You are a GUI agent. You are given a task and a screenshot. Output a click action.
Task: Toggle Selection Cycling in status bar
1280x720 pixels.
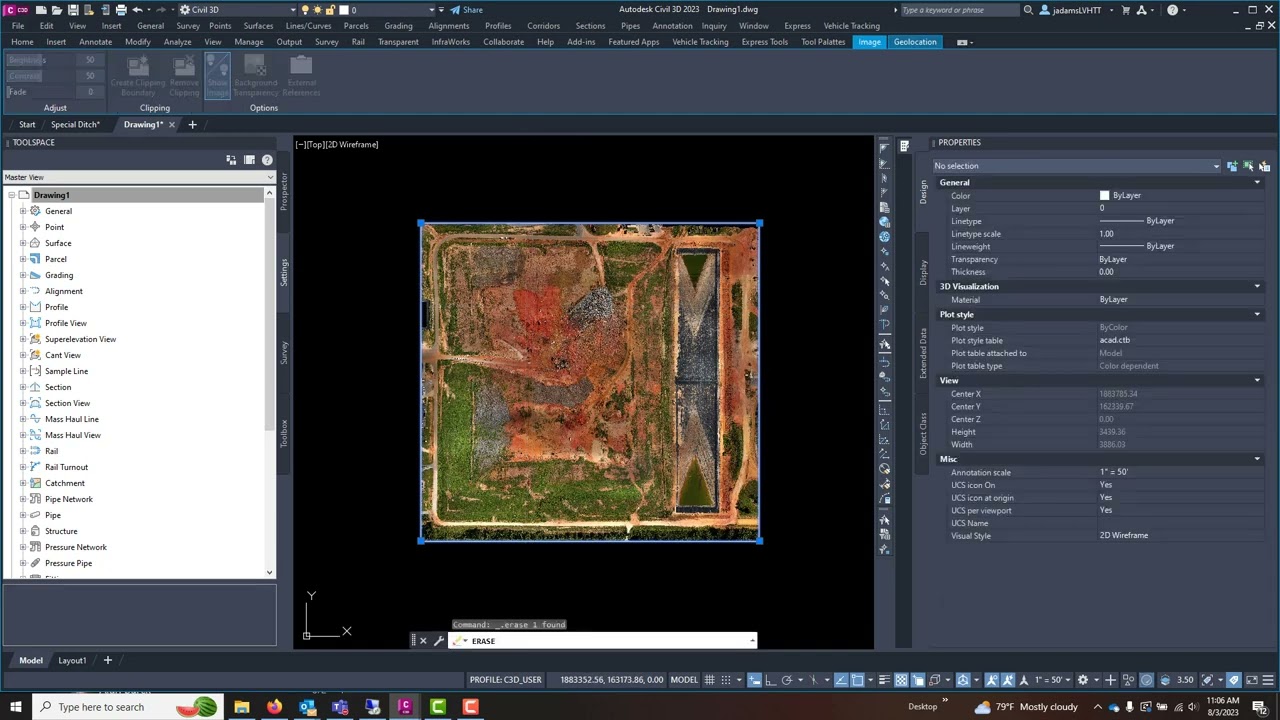[x=918, y=680]
